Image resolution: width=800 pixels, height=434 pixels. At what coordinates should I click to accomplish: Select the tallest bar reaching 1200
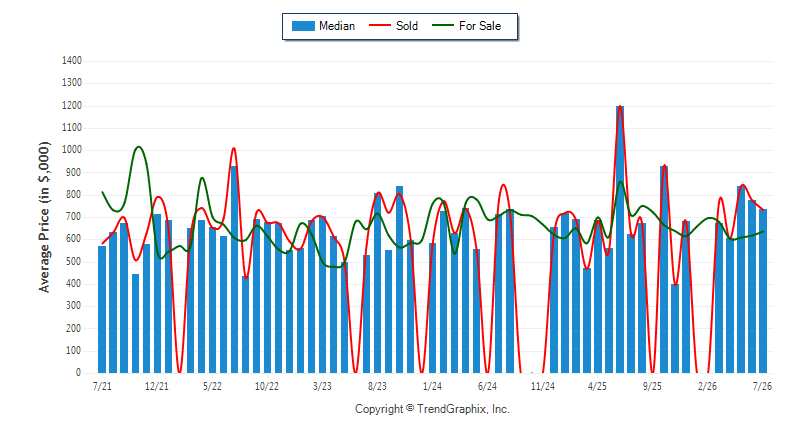coord(620,239)
